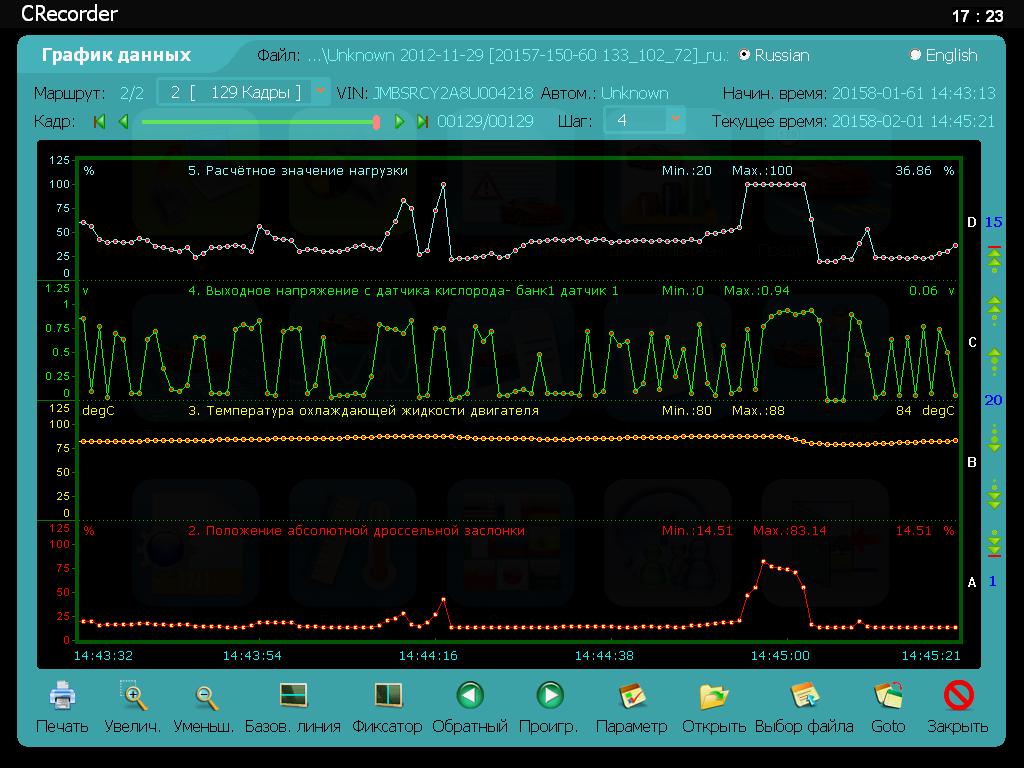Image resolution: width=1024 pixels, height=768 pixels.
Task: Click the Max.:83.14 throttle value
Action: click(790, 531)
